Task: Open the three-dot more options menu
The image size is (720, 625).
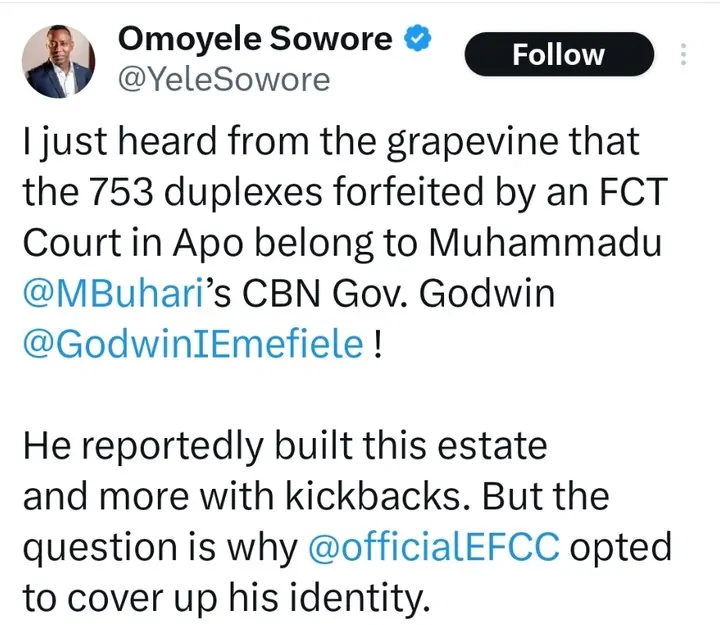Action: click(684, 54)
